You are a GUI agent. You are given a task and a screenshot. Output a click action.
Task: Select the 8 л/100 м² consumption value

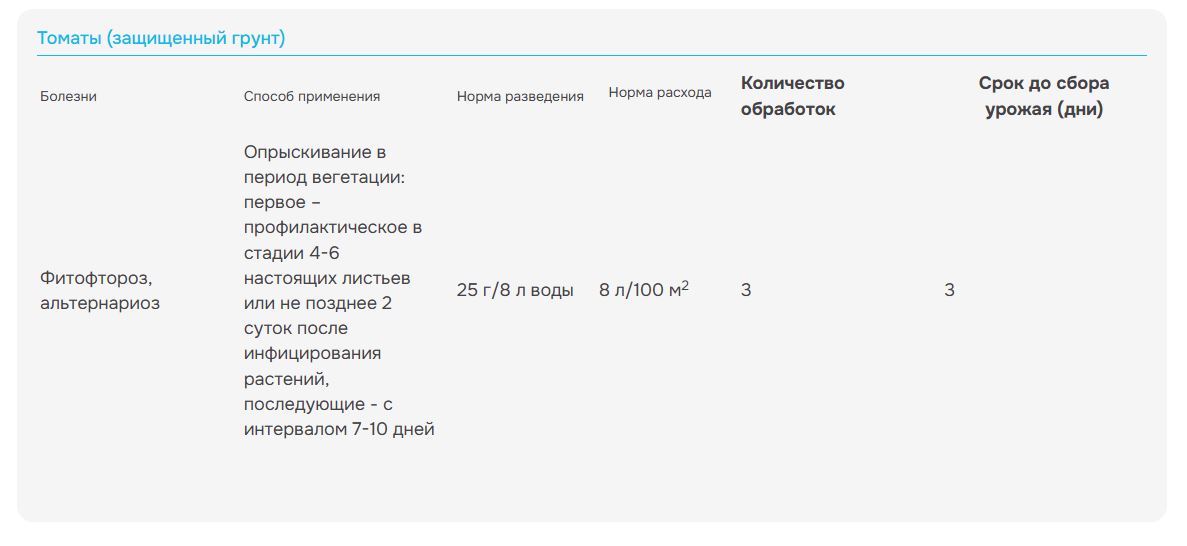click(x=644, y=289)
